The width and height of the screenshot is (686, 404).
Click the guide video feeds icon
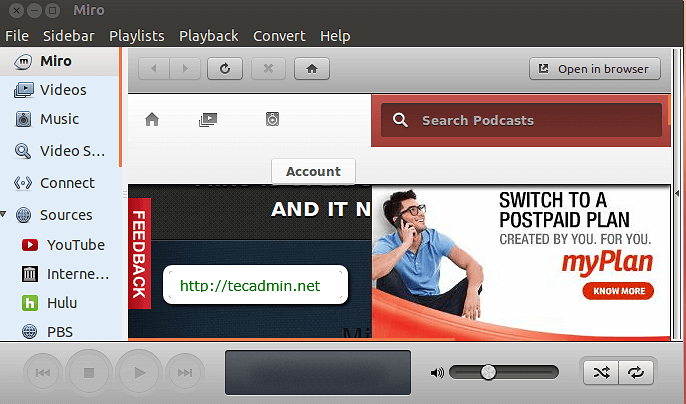(208, 119)
